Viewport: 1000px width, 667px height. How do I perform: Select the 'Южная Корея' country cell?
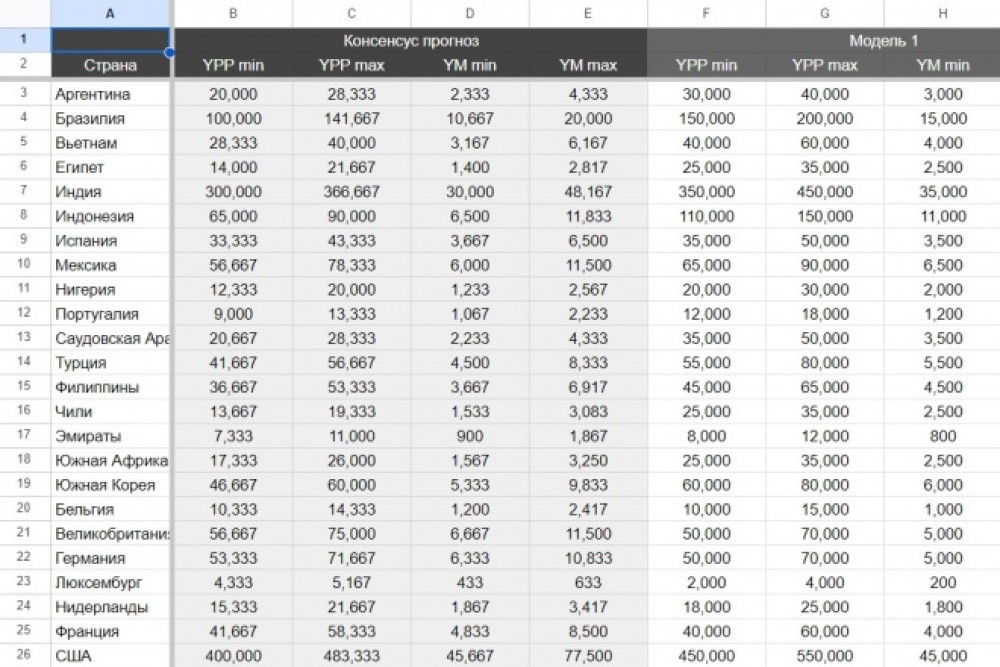click(110, 485)
